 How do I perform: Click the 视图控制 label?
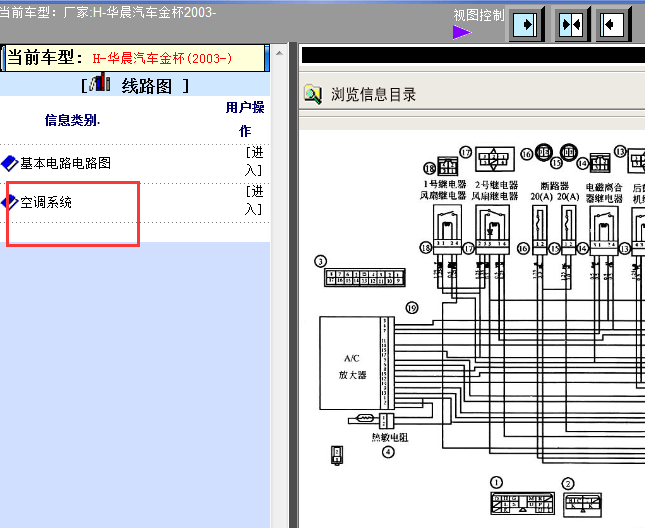479,15
